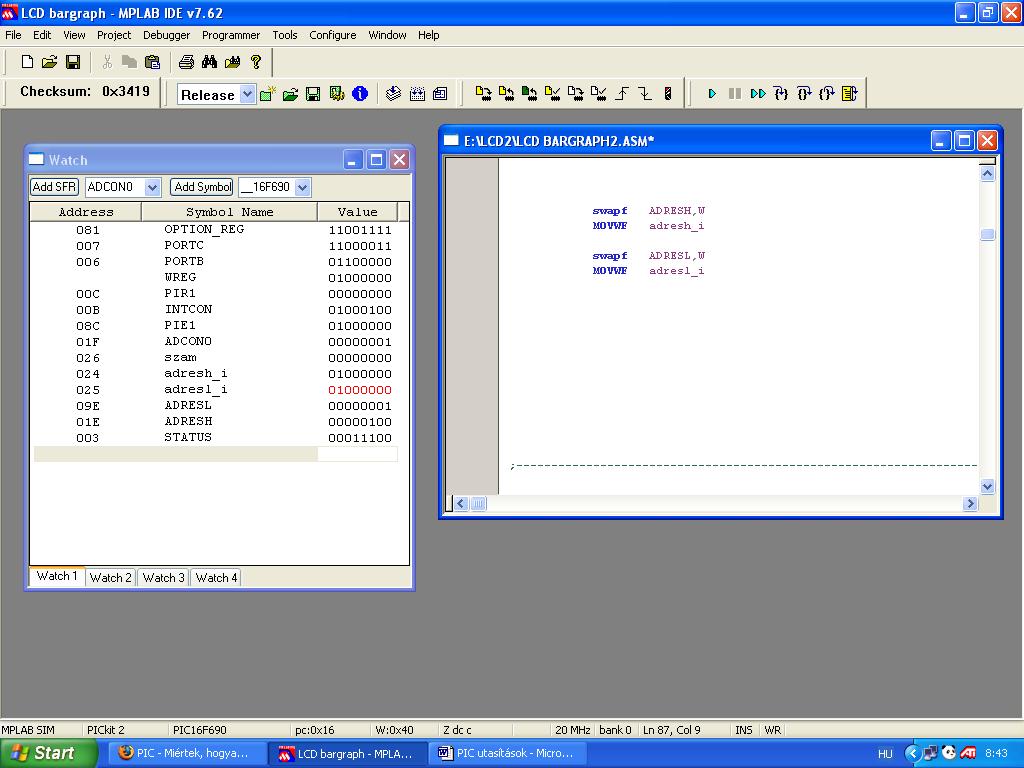This screenshot has height=768, width=1024.
Task: Create a new project with the green star icon
Action: coord(268,94)
